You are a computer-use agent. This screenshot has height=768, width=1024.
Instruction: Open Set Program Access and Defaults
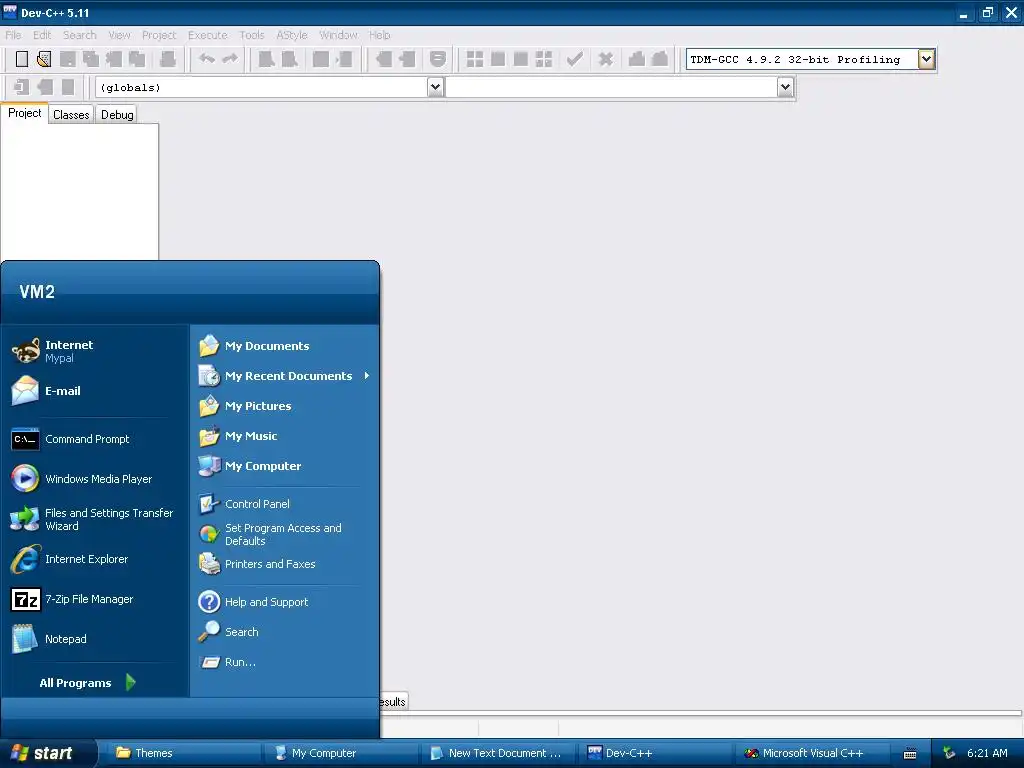click(x=284, y=534)
